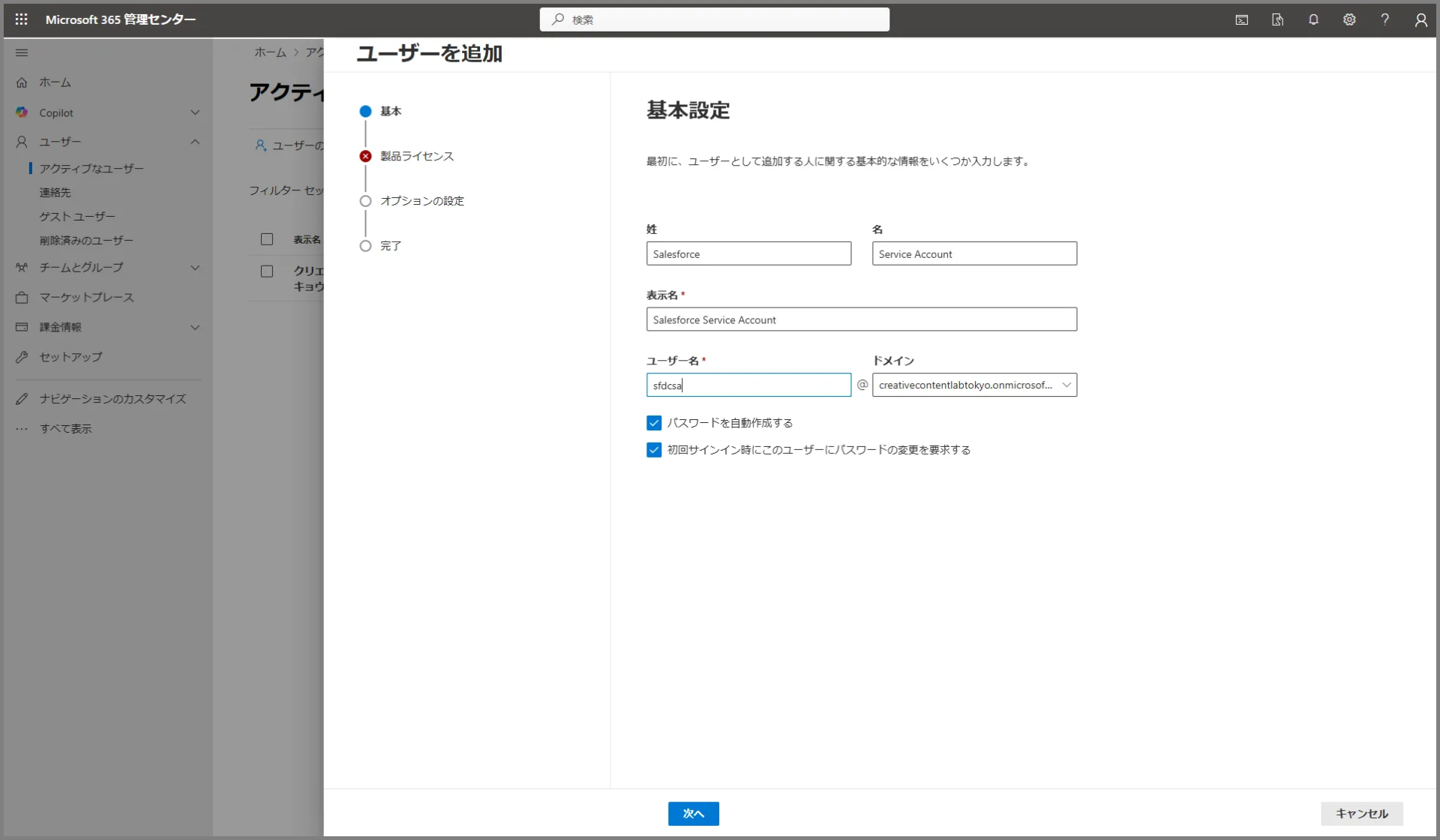Open help question mark icon
Viewport: 1440px width, 840px height.
(x=1384, y=20)
